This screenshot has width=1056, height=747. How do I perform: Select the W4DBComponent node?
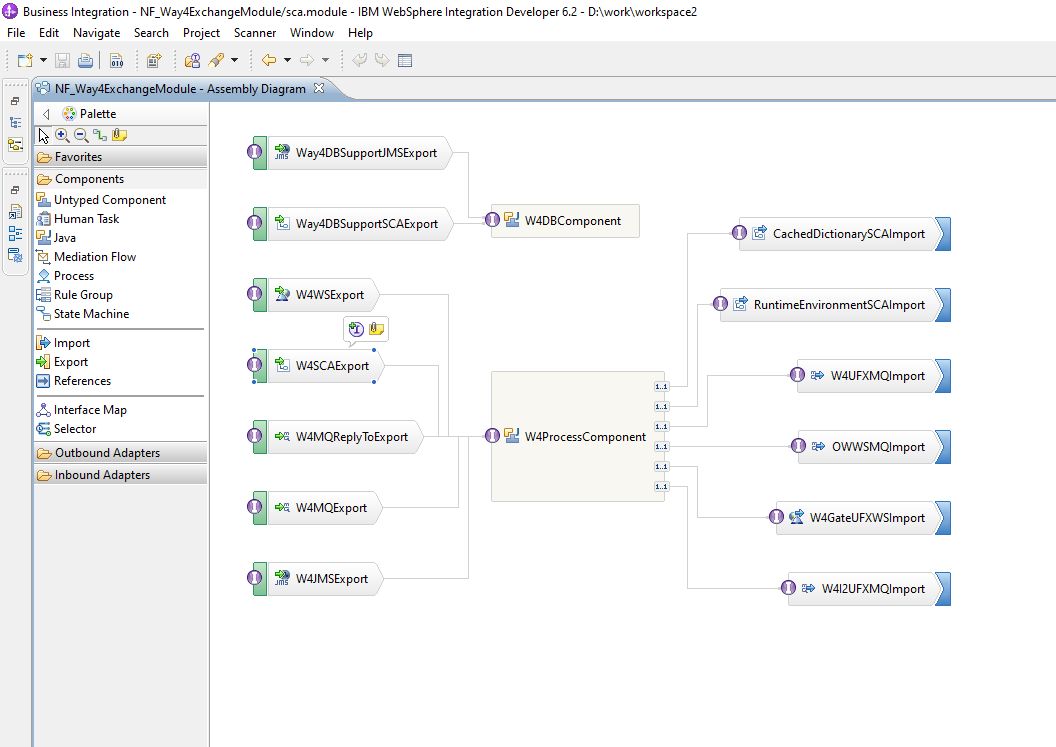click(x=566, y=221)
